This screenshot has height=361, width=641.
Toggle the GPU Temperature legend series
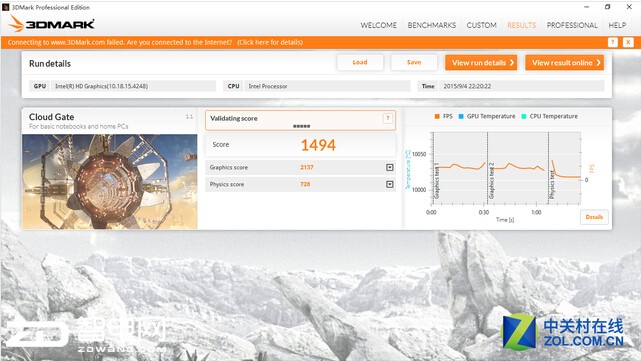(x=486, y=117)
